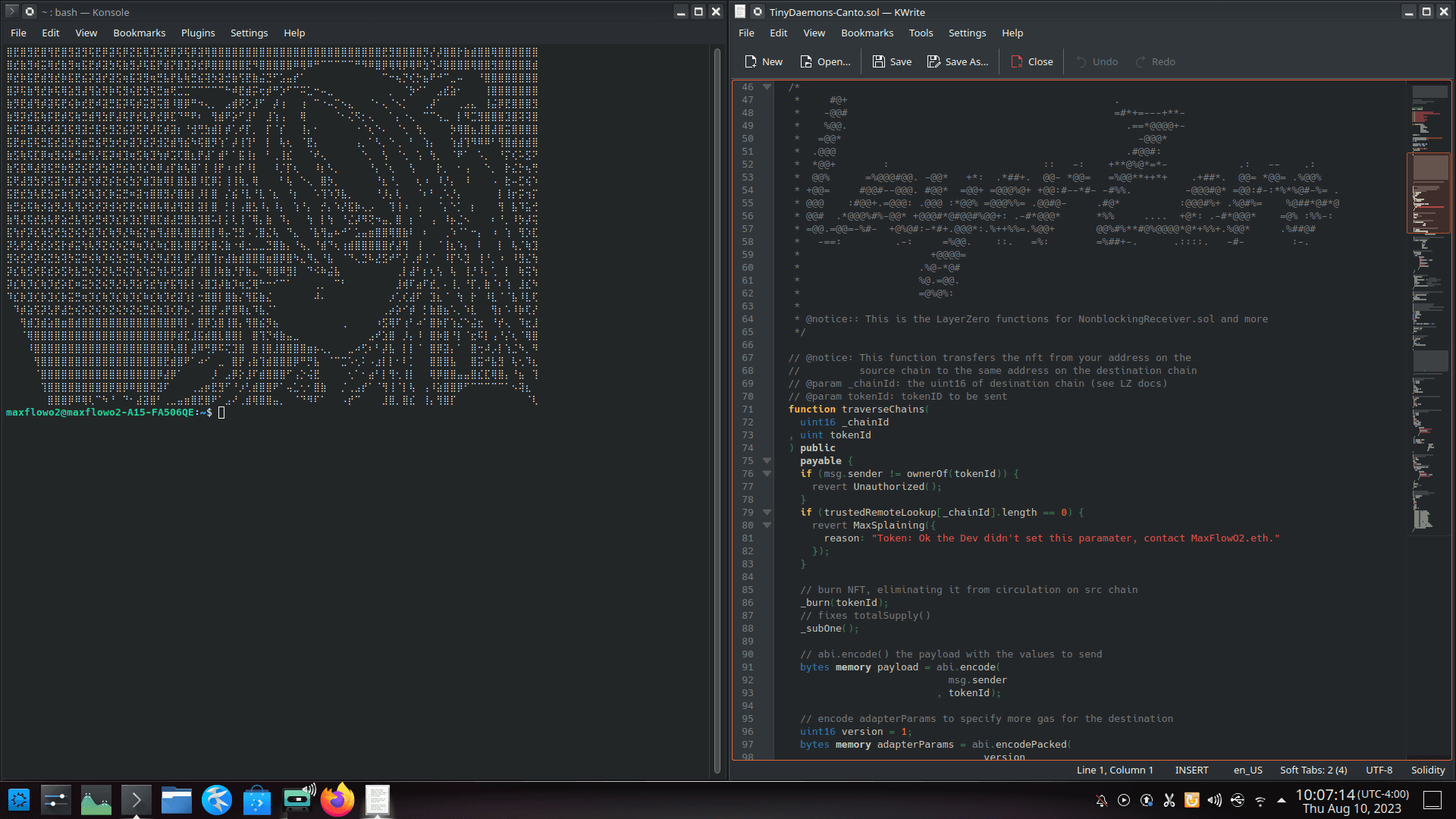
Task: Click the Soft Tabs: 2 (4) status button
Action: point(1313,770)
